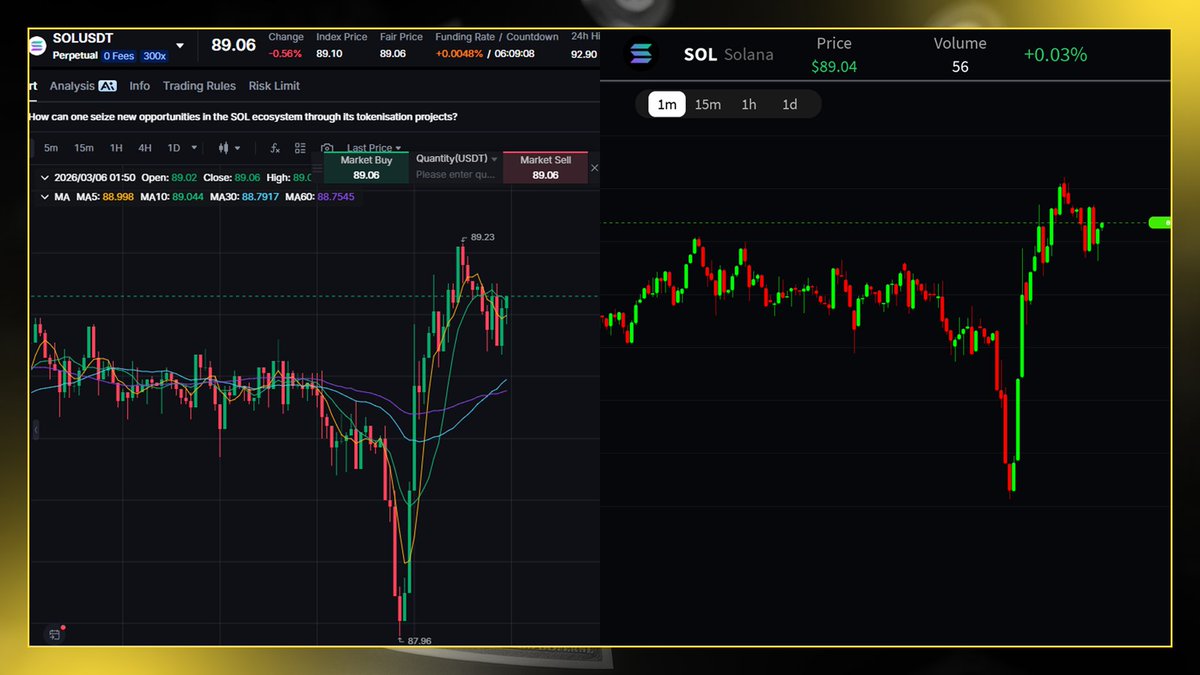Switch to the Info tab

pos(140,86)
